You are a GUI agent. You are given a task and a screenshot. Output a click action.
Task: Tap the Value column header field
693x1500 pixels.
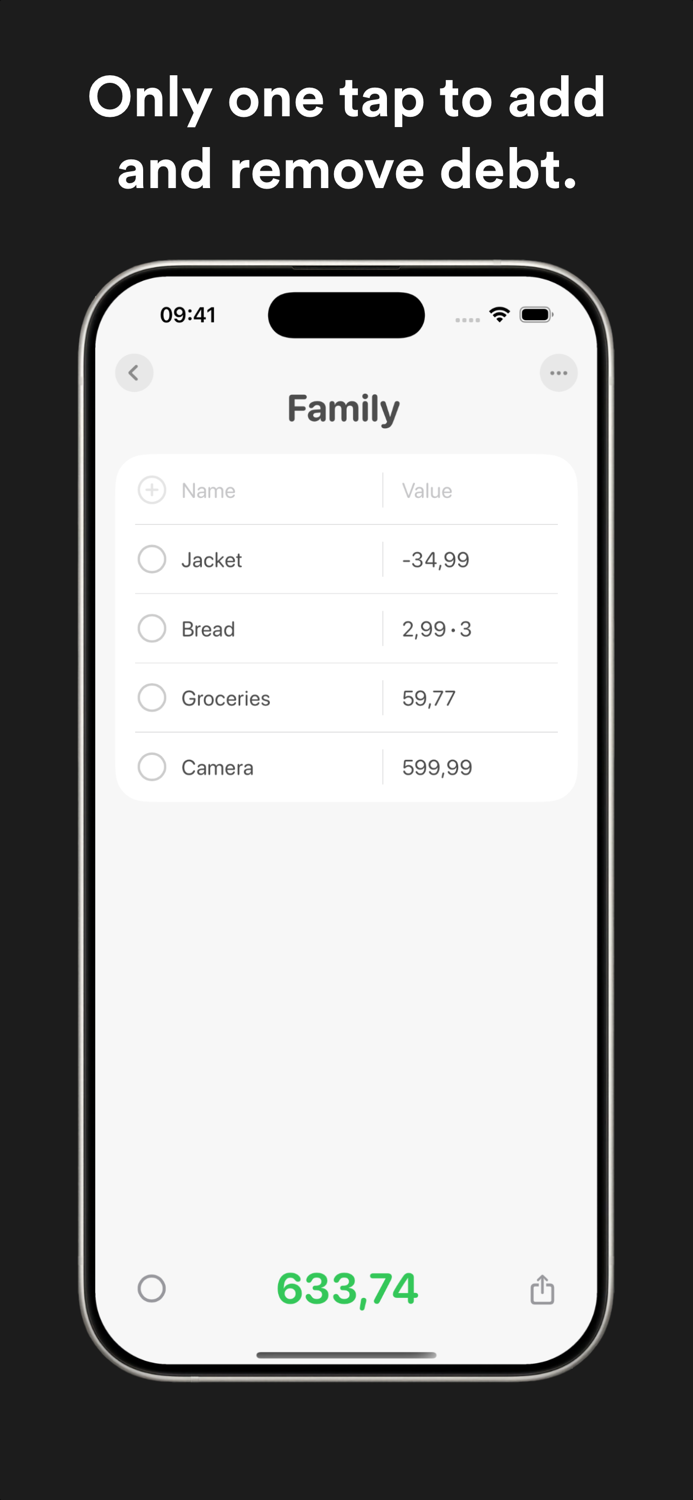point(427,490)
